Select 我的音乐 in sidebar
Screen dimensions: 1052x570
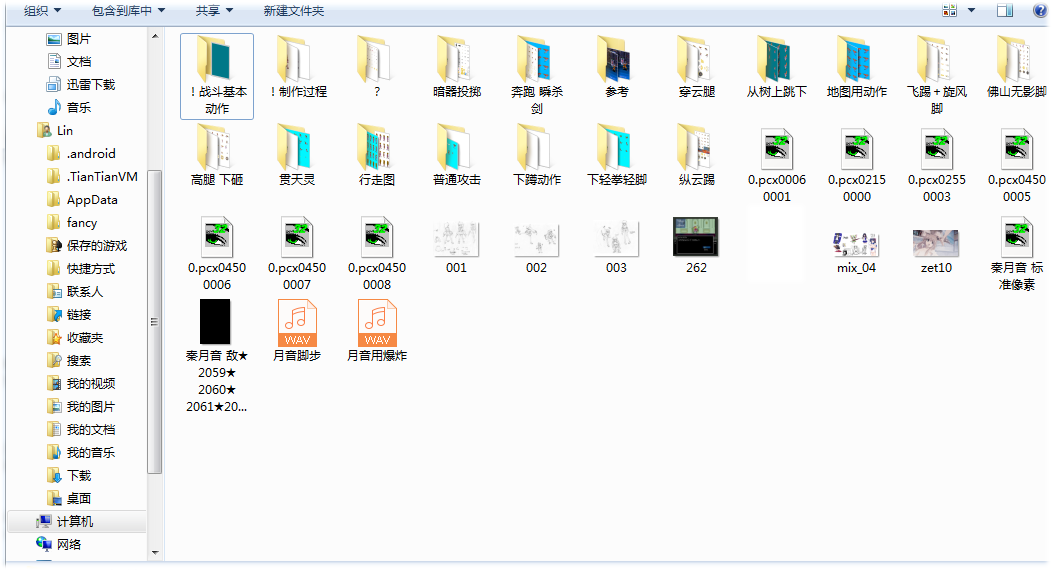click(81, 453)
